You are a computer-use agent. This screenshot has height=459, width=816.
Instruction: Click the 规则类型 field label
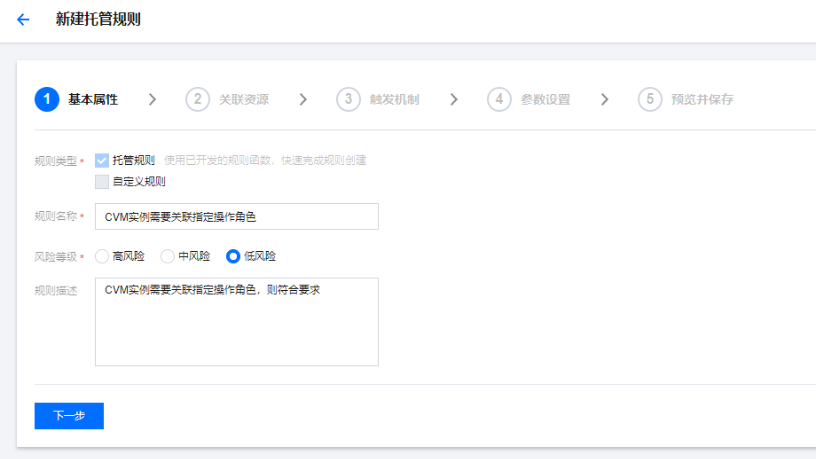point(56,161)
